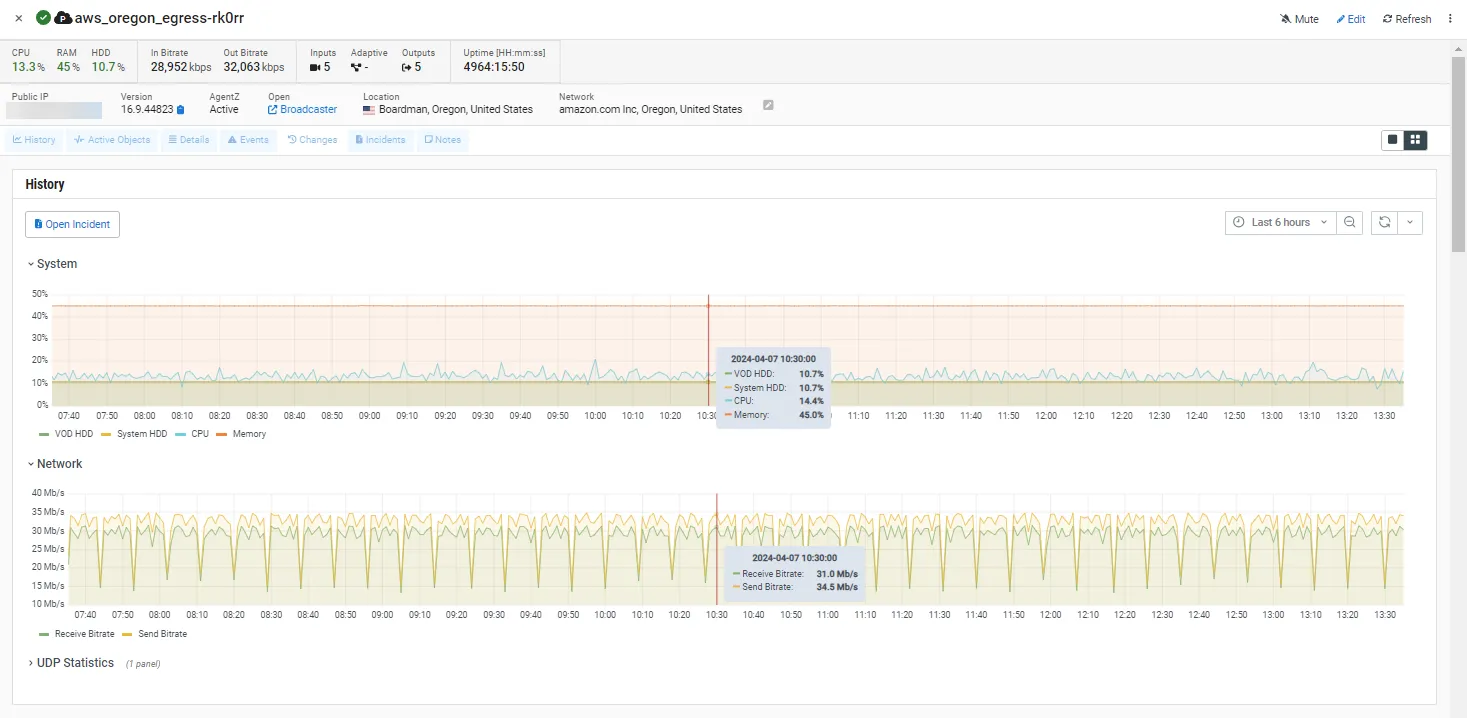The width and height of the screenshot is (1467, 718).
Task: Click Edit with pencil icon
Action: coord(1351,19)
